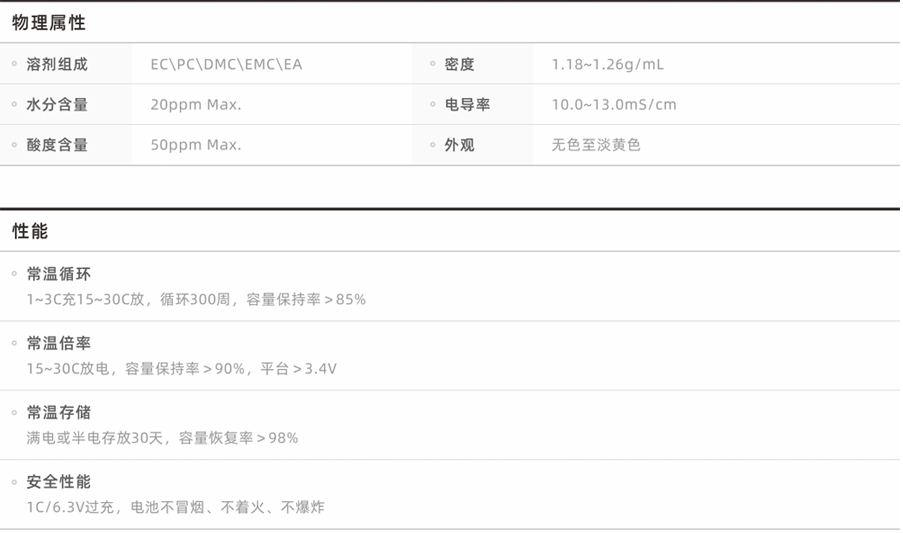This screenshot has height=533, width=903.
Task: Click the bullet beside 酸度含量
Action: pos(14,144)
